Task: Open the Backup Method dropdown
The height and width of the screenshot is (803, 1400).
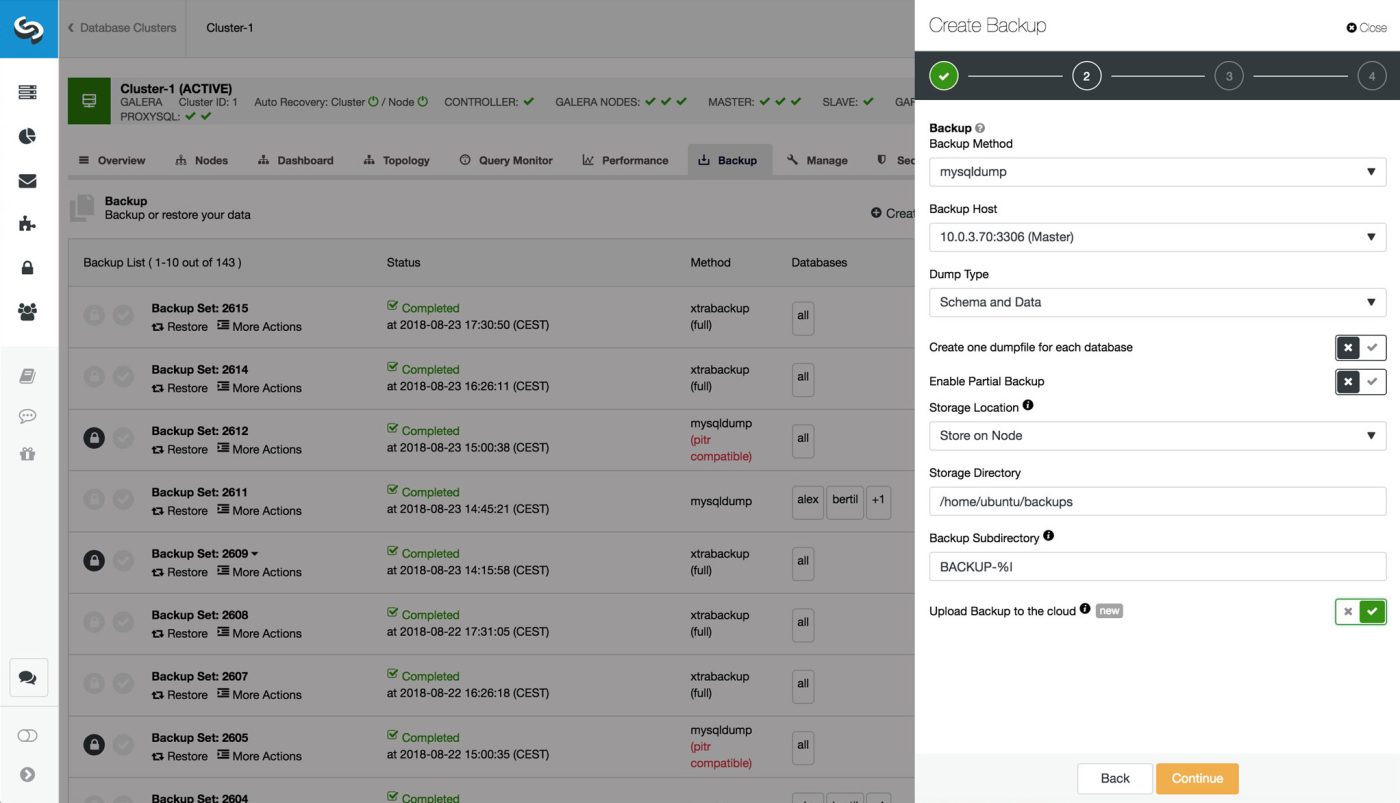Action: pyautogui.click(x=1157, y=172)
